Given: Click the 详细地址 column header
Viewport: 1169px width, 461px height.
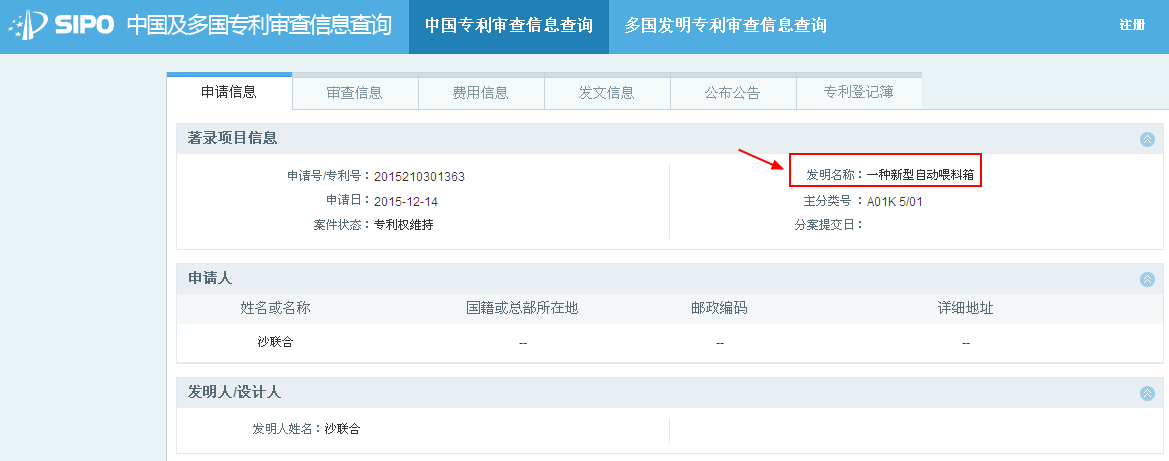Looking at the screenshot, I should pos(965,308).
